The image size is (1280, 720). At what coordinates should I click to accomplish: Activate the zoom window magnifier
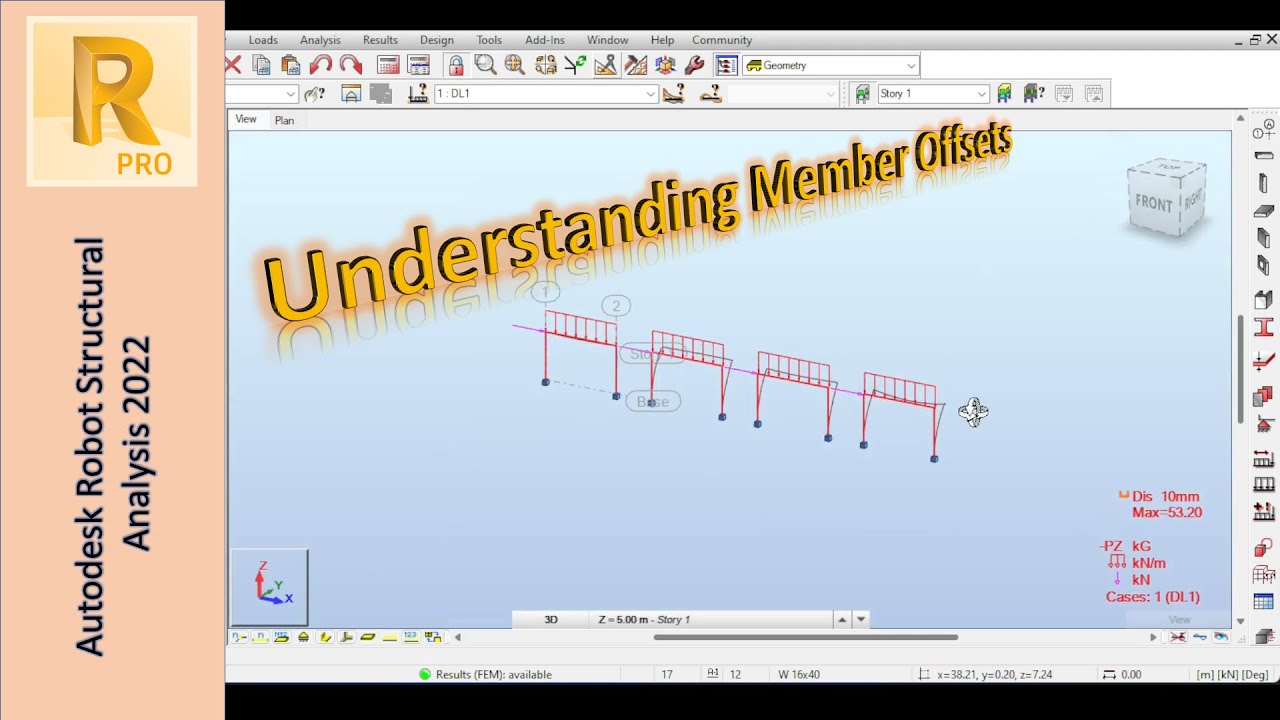(x=486, y=65)
